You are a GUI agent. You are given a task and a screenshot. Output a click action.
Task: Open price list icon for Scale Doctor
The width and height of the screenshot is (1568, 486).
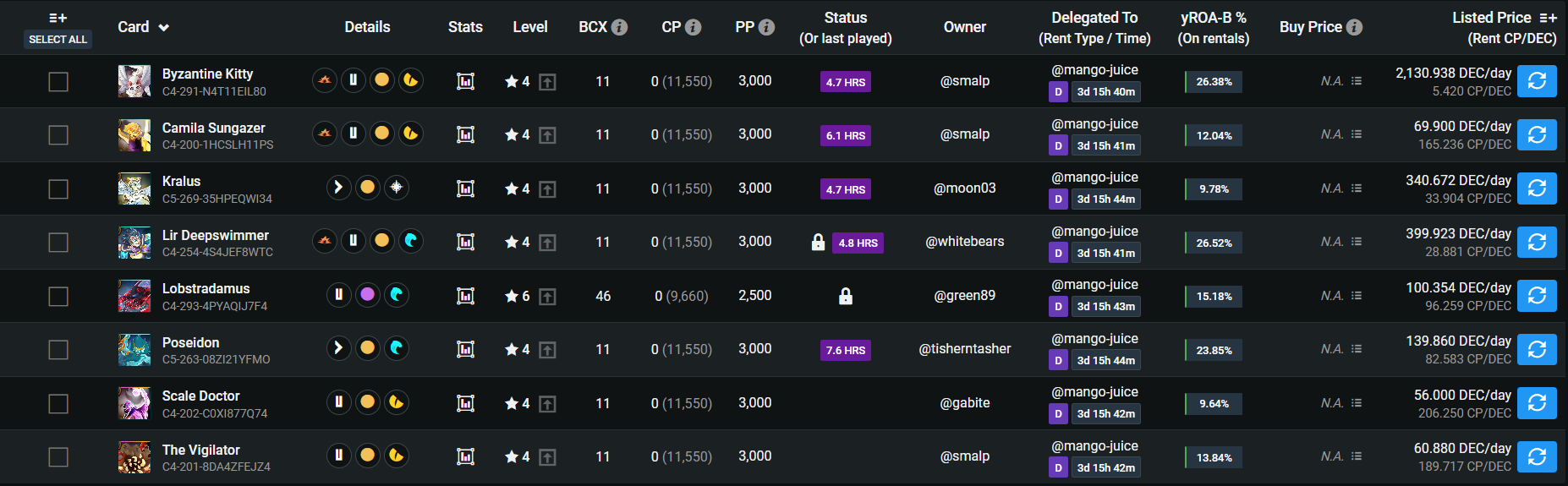point(1357,403)
